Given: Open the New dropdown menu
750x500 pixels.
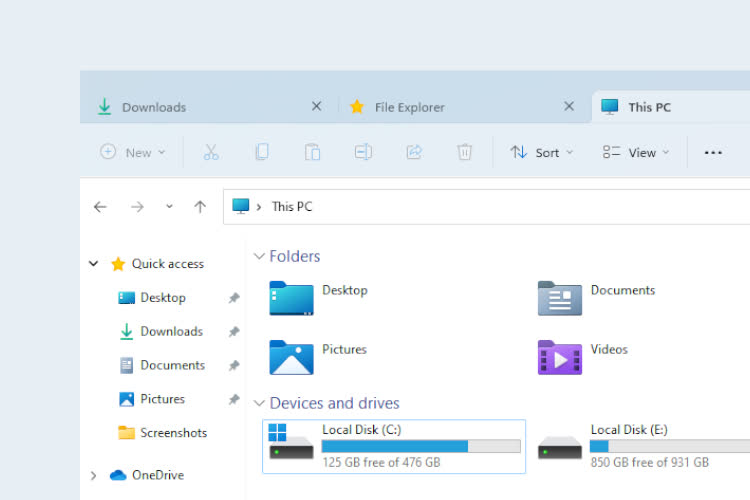Looking at the screenshot, I should click(x=132, y=153).
